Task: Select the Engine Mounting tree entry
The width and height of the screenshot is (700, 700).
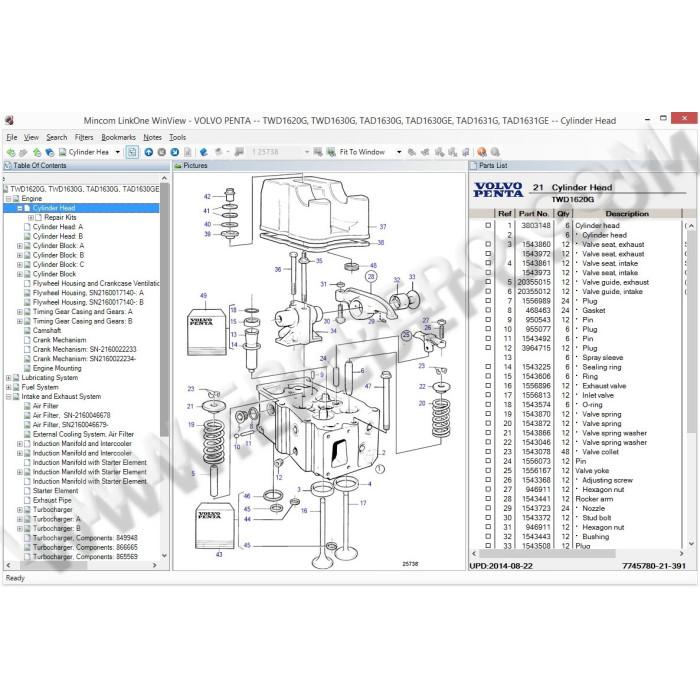Action: (57, 368)
